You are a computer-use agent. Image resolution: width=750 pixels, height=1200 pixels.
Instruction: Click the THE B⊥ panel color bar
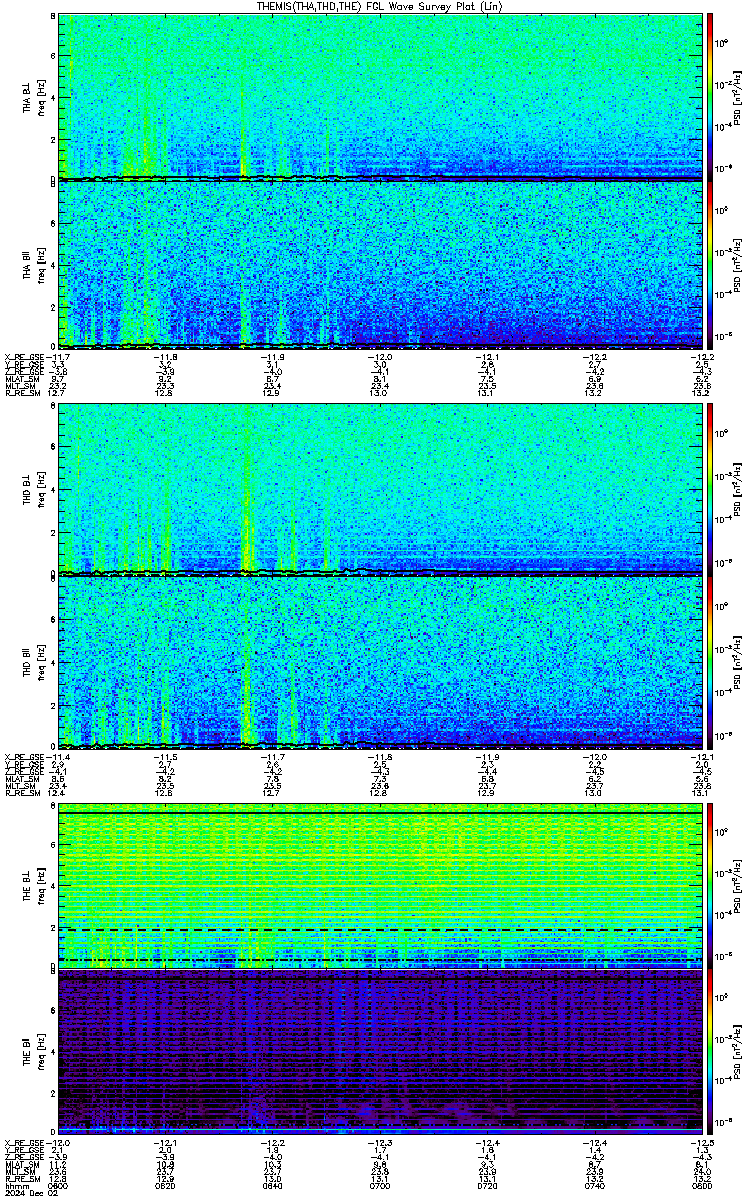coord(711,886)
